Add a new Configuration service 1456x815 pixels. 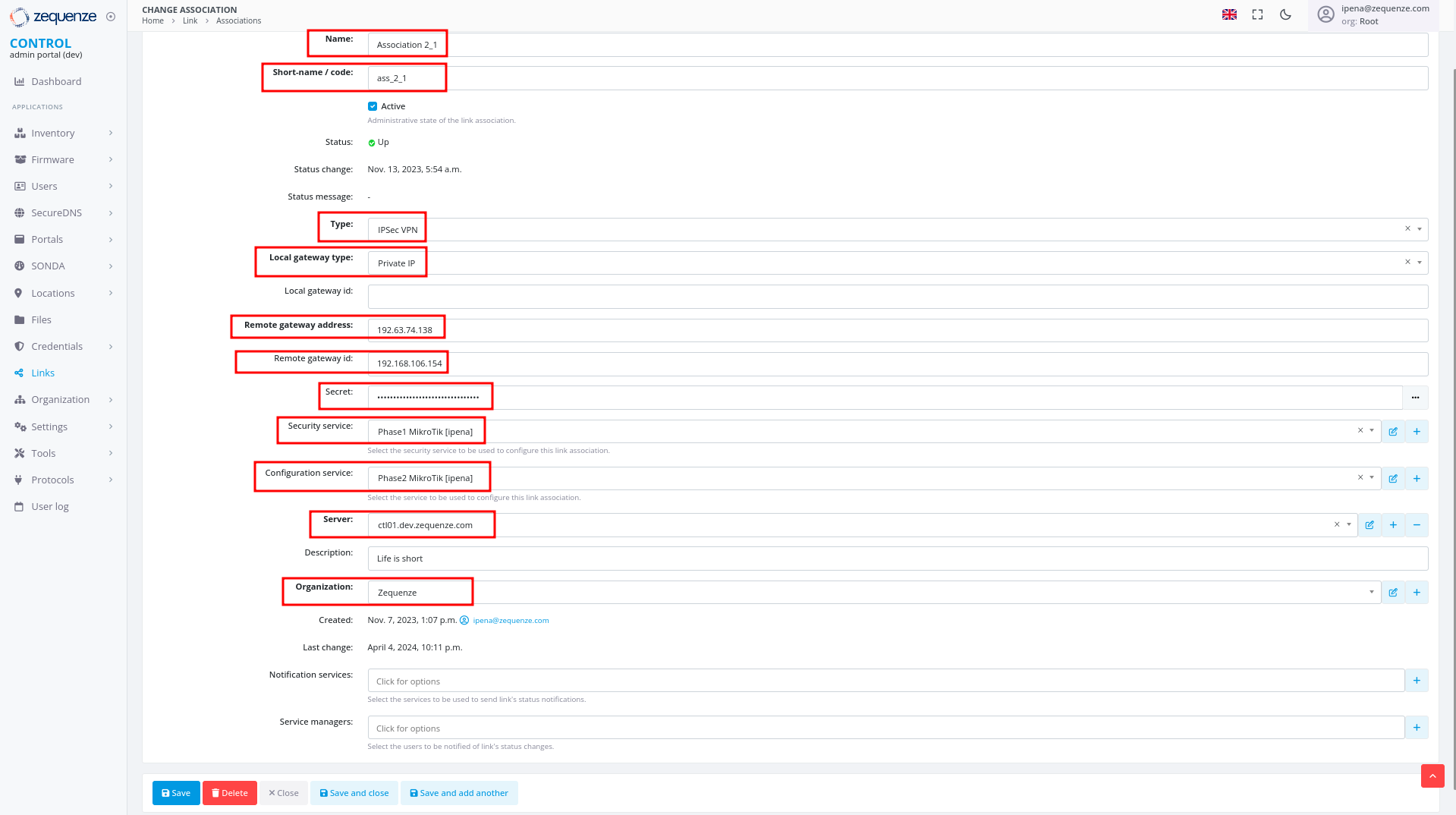(1417, 479)
